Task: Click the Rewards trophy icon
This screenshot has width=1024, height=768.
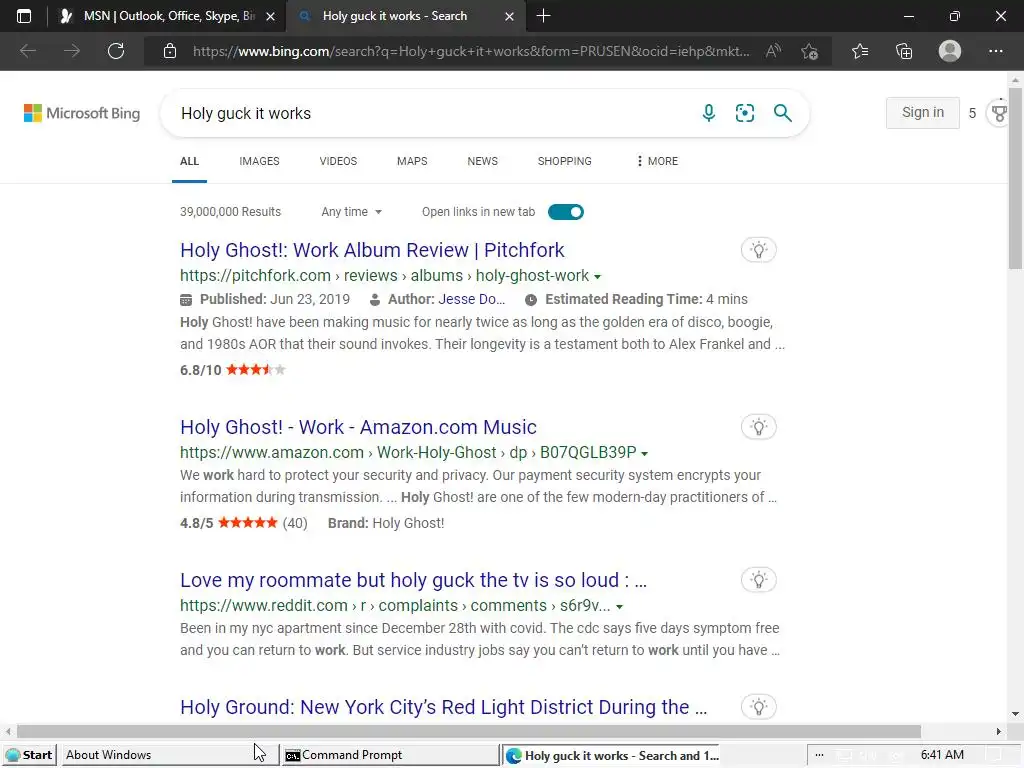Action: [x=999, y=113]
